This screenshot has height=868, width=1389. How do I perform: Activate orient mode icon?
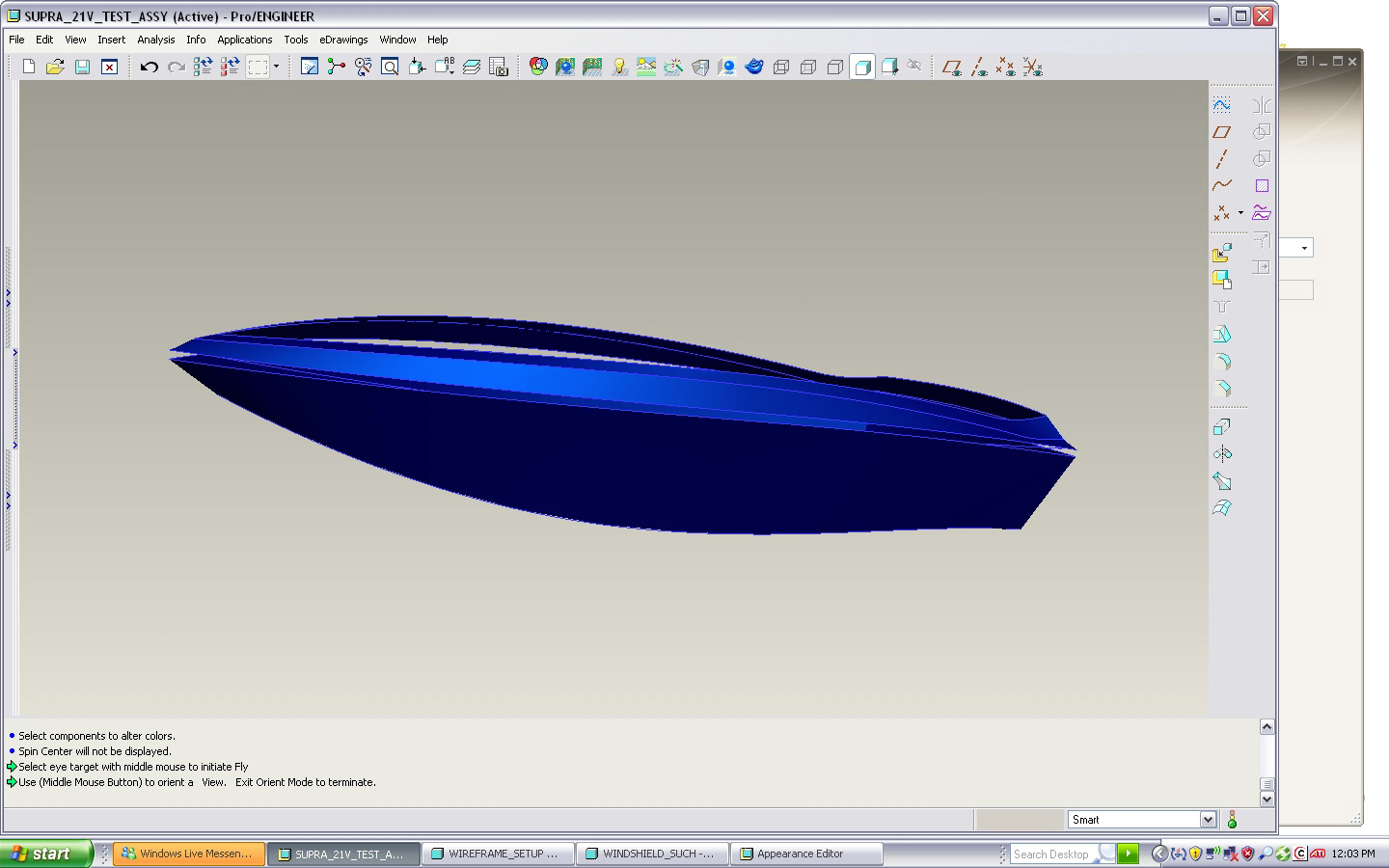tap(364, 67)
